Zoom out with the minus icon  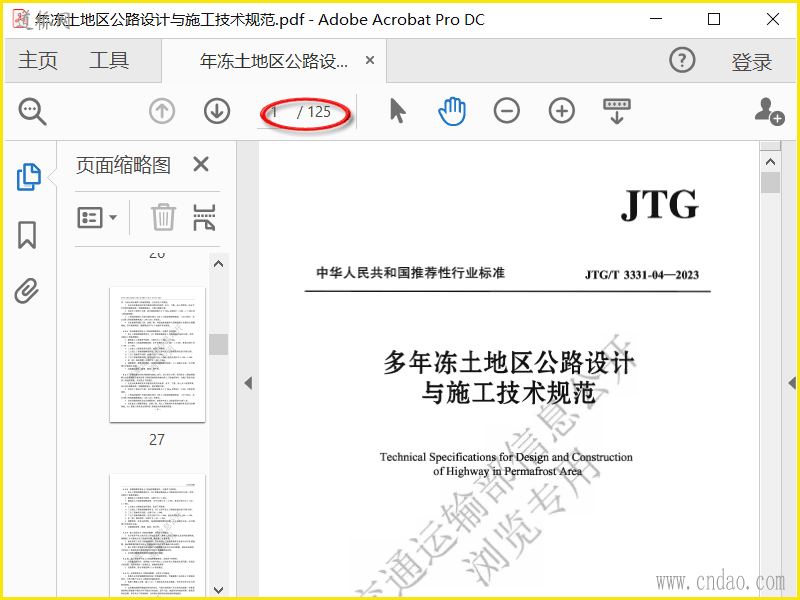(x=507, y=111)
